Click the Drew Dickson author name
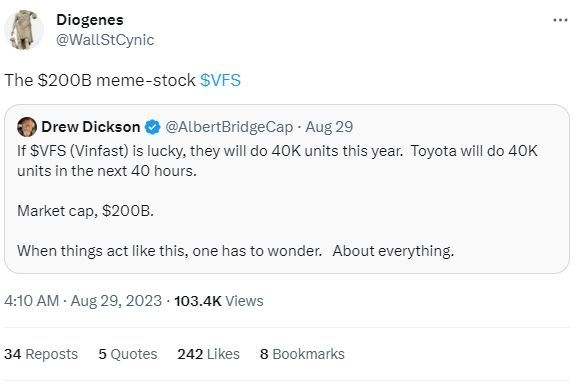 pyautogui.click(x=91, y=127)
